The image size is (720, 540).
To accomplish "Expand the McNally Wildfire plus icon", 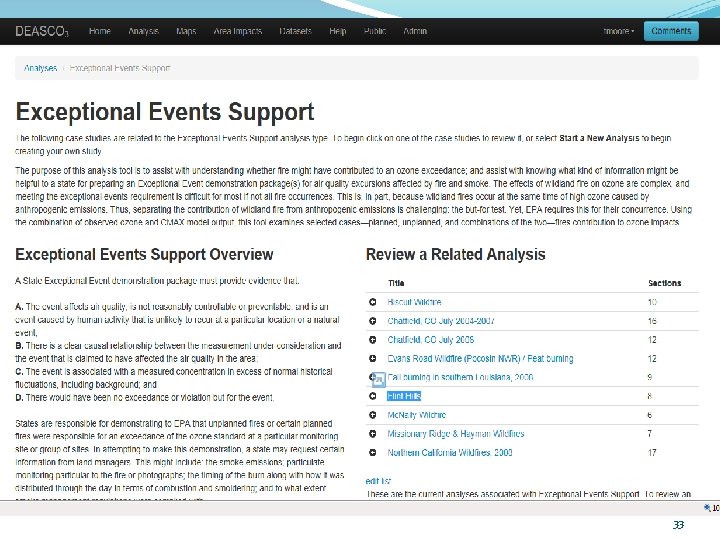I will (x=372, y=415).
